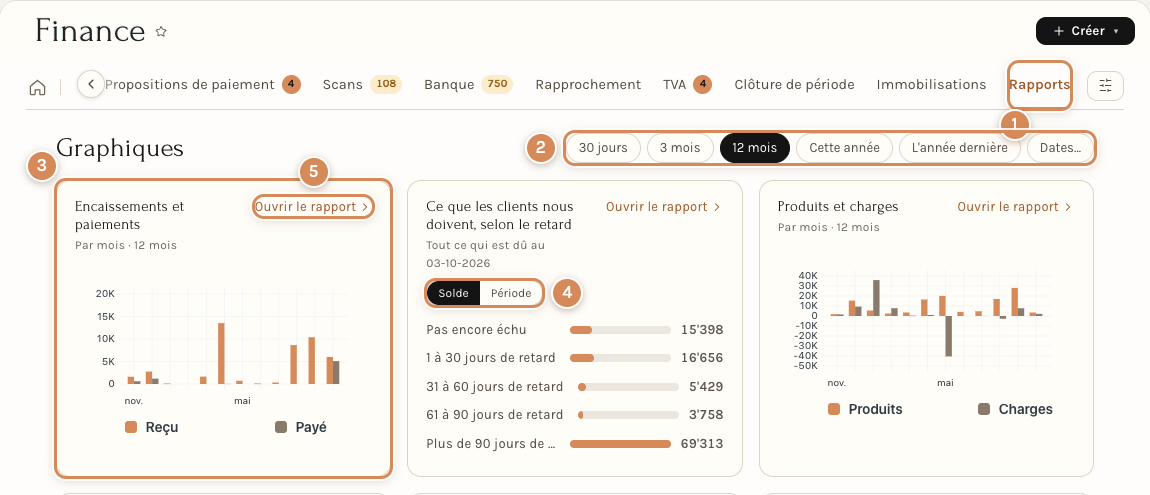The width and height of the screenshot is (1150, 495).
Task: Open the filter settings sliders icon
Action: tap(1105, 85)
